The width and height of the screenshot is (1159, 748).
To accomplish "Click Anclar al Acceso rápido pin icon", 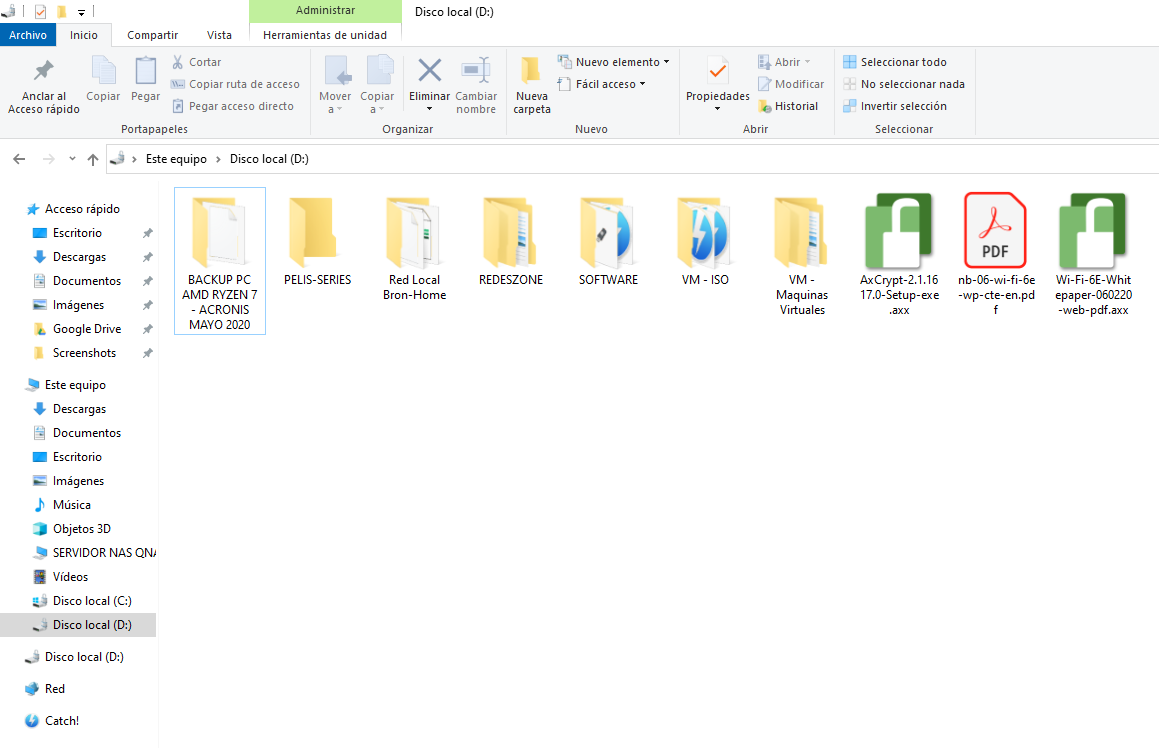I will click(44, 72).
